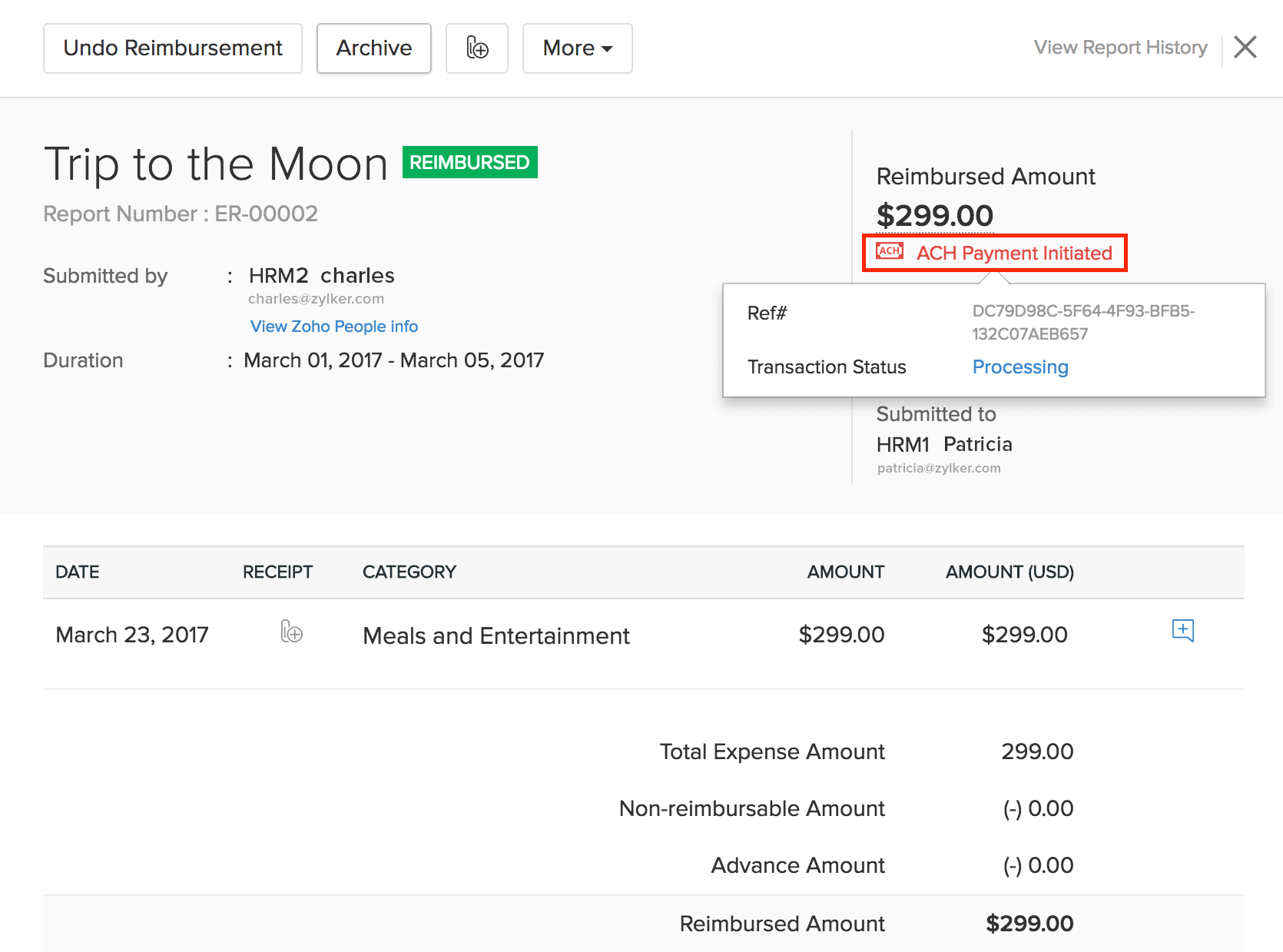Image resolution: width=1283 pixels, height=952 pixels.
Task: Click the Processing transaction status link
Action: pyautogui.click(x=1020, y=367)
